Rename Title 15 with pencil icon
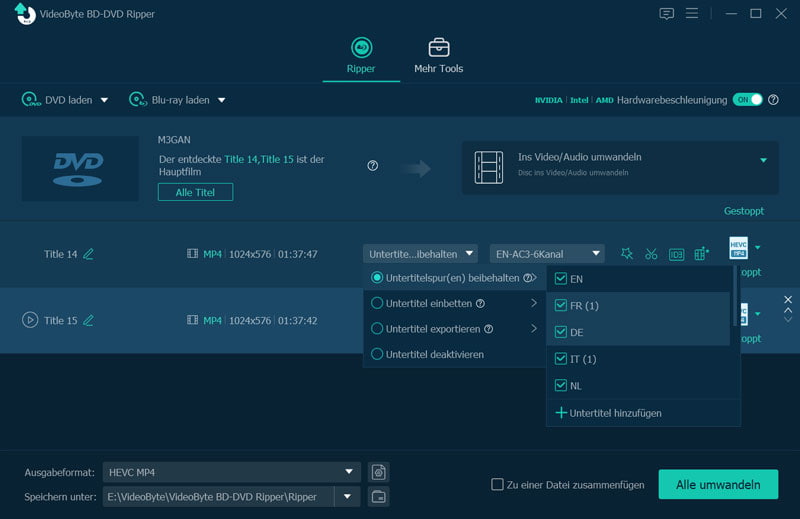Viewport: 800px width, 519px height. coord(88,320)
